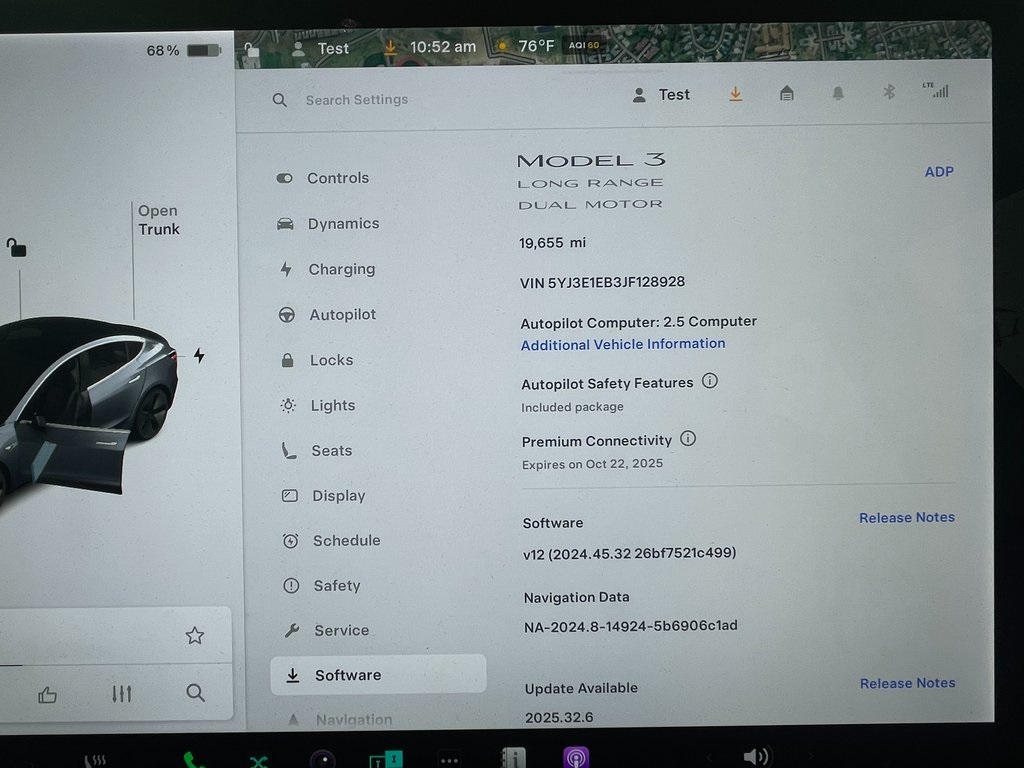Open the garage HomeLink icon

(787, 93)
